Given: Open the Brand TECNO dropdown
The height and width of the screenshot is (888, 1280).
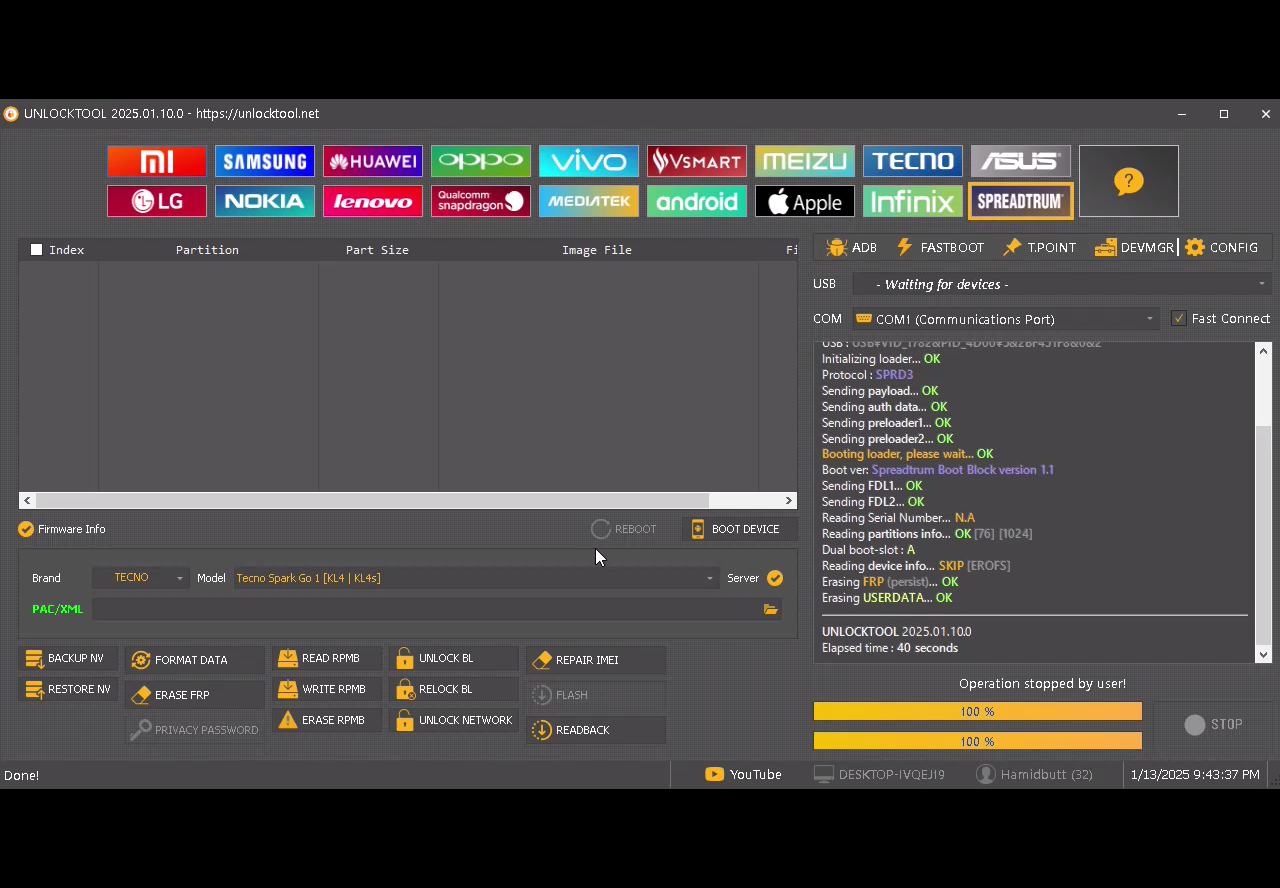Looking at the screenshot, I should (x=141, y=578).
